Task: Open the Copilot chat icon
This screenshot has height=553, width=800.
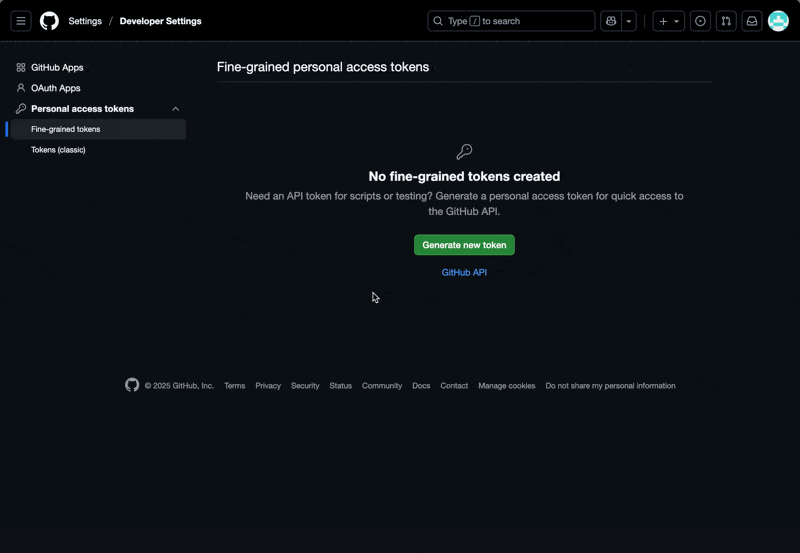Action: [x=611, y=21]
